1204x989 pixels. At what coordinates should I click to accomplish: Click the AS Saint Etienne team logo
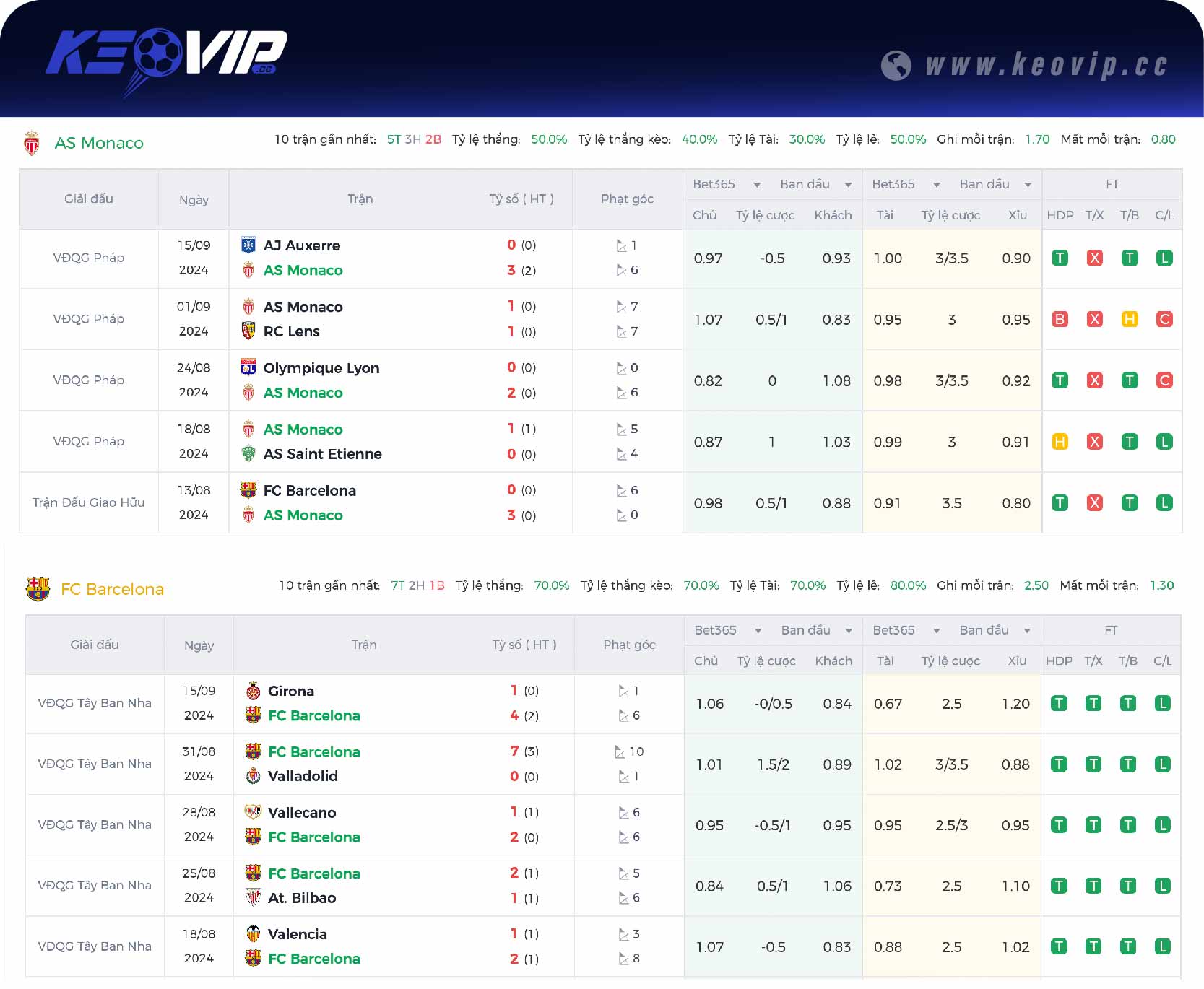(248, 454)
